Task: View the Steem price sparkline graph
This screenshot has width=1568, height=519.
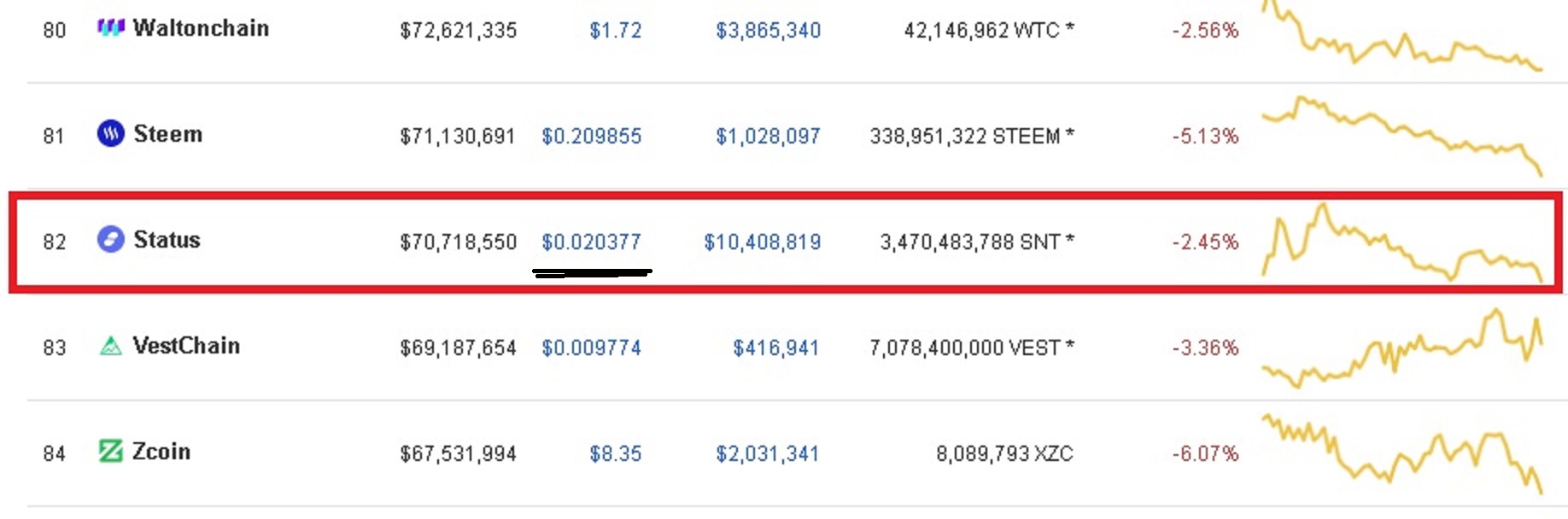Action: click(1402, 137)
